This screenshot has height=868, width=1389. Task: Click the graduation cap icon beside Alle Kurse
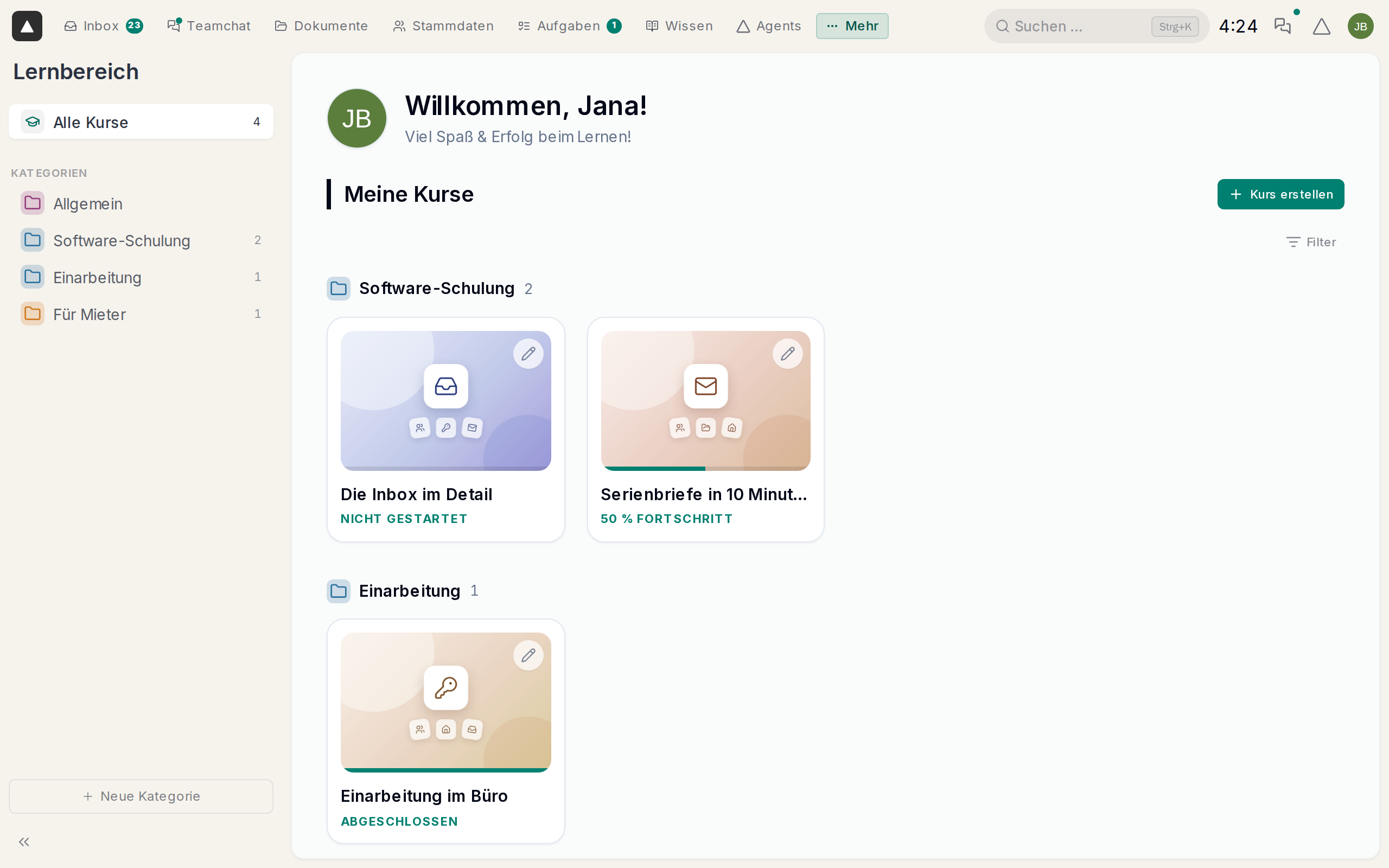coord(33,122)
